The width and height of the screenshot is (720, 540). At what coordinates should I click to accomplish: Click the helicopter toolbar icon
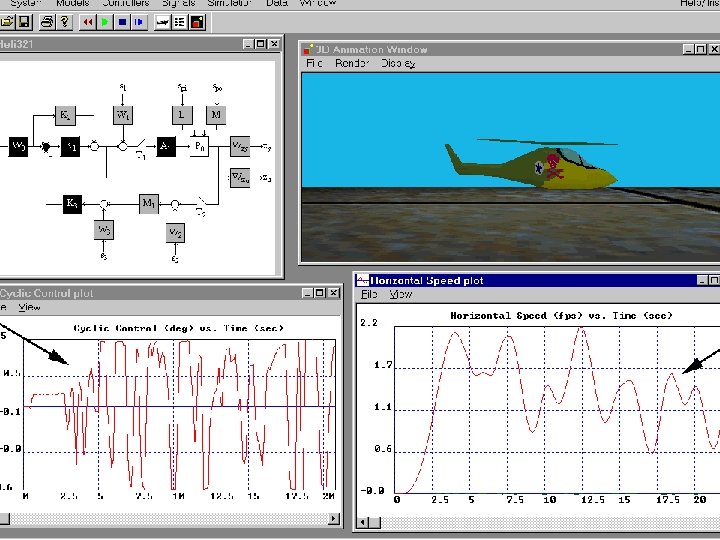coord(161,21)
